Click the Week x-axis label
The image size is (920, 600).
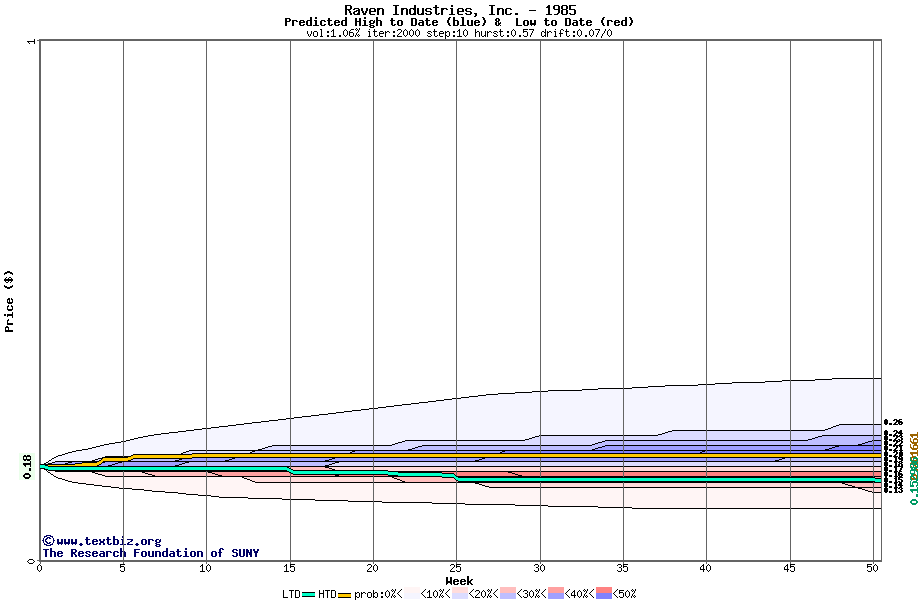pyautogui.click(x=459, y=581)
